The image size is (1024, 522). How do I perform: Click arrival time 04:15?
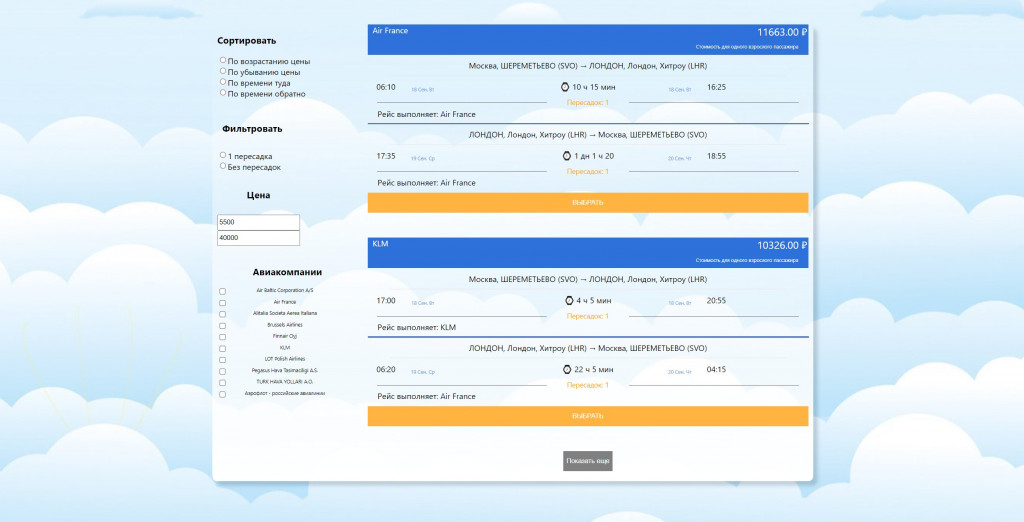click(716, 369)
